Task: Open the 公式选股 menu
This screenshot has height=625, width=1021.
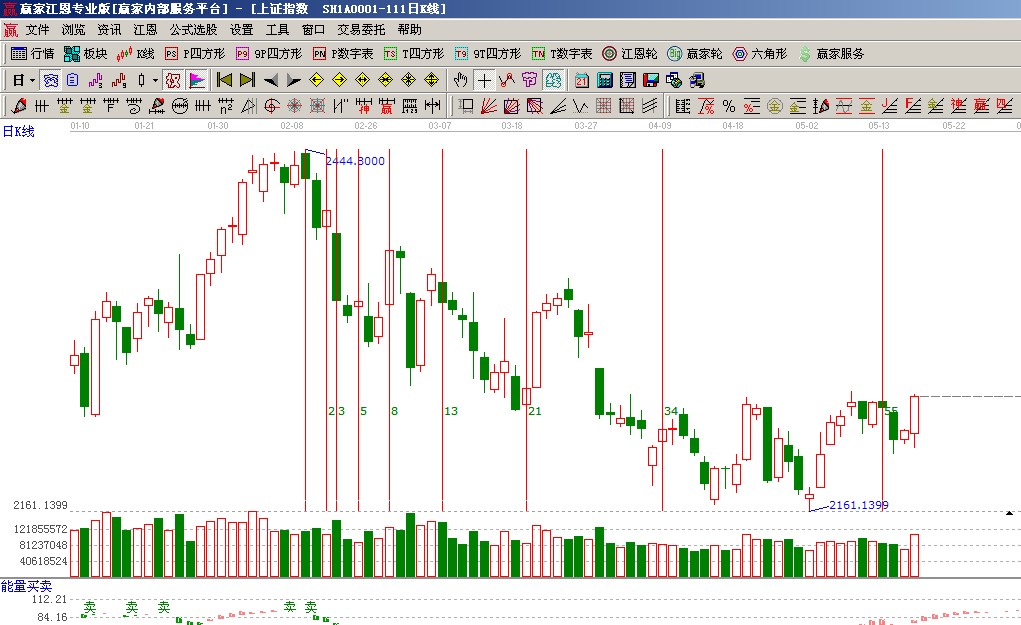Action: point(193,30)
